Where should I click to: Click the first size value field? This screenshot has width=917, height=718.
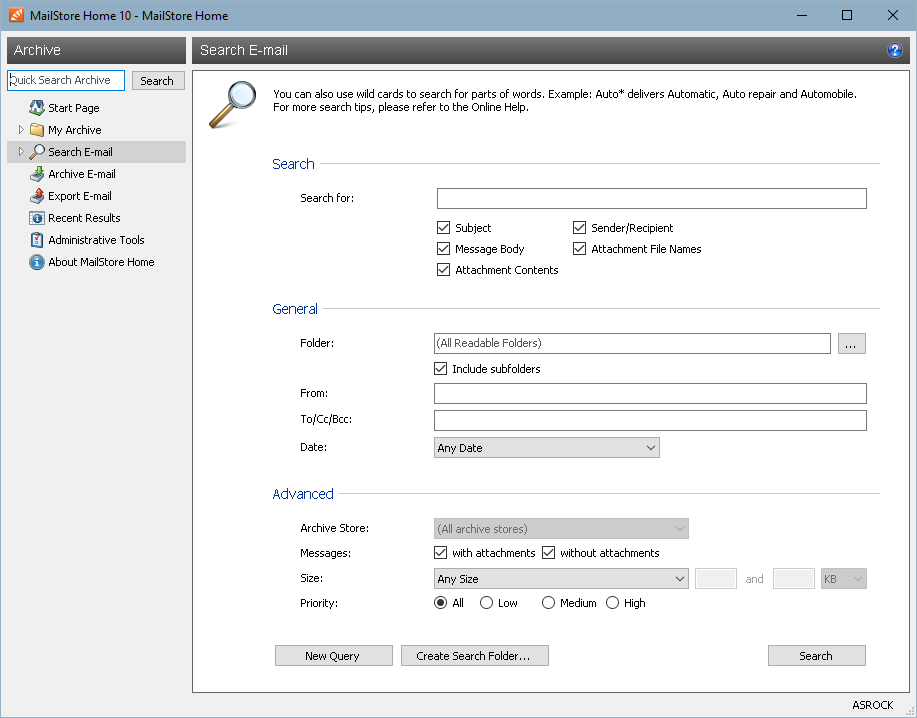click(x=716, y=579)
